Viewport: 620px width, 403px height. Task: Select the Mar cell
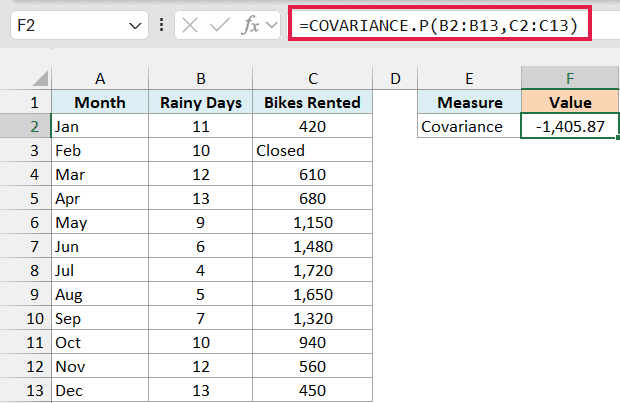pyautogui.click(x=100, y=175)
